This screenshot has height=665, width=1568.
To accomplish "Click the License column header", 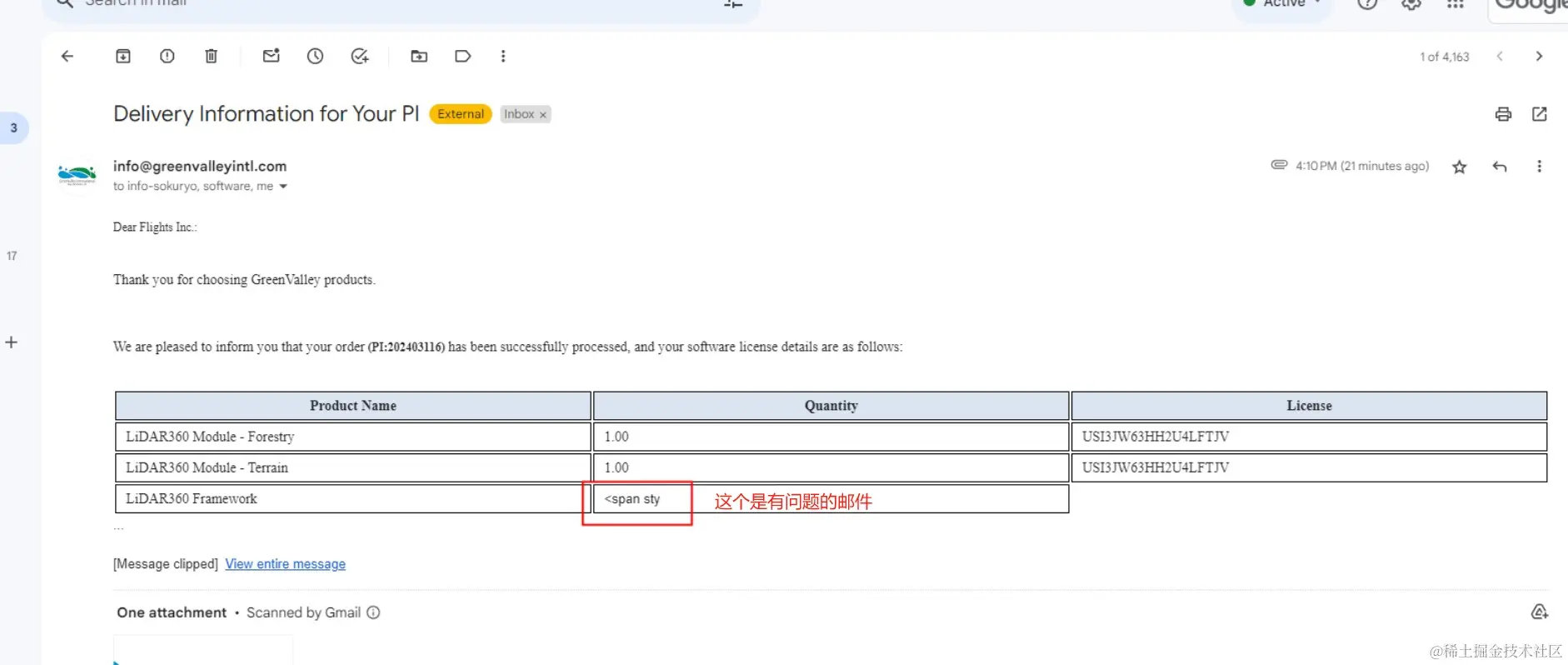I will click(x=1309, y=406).
